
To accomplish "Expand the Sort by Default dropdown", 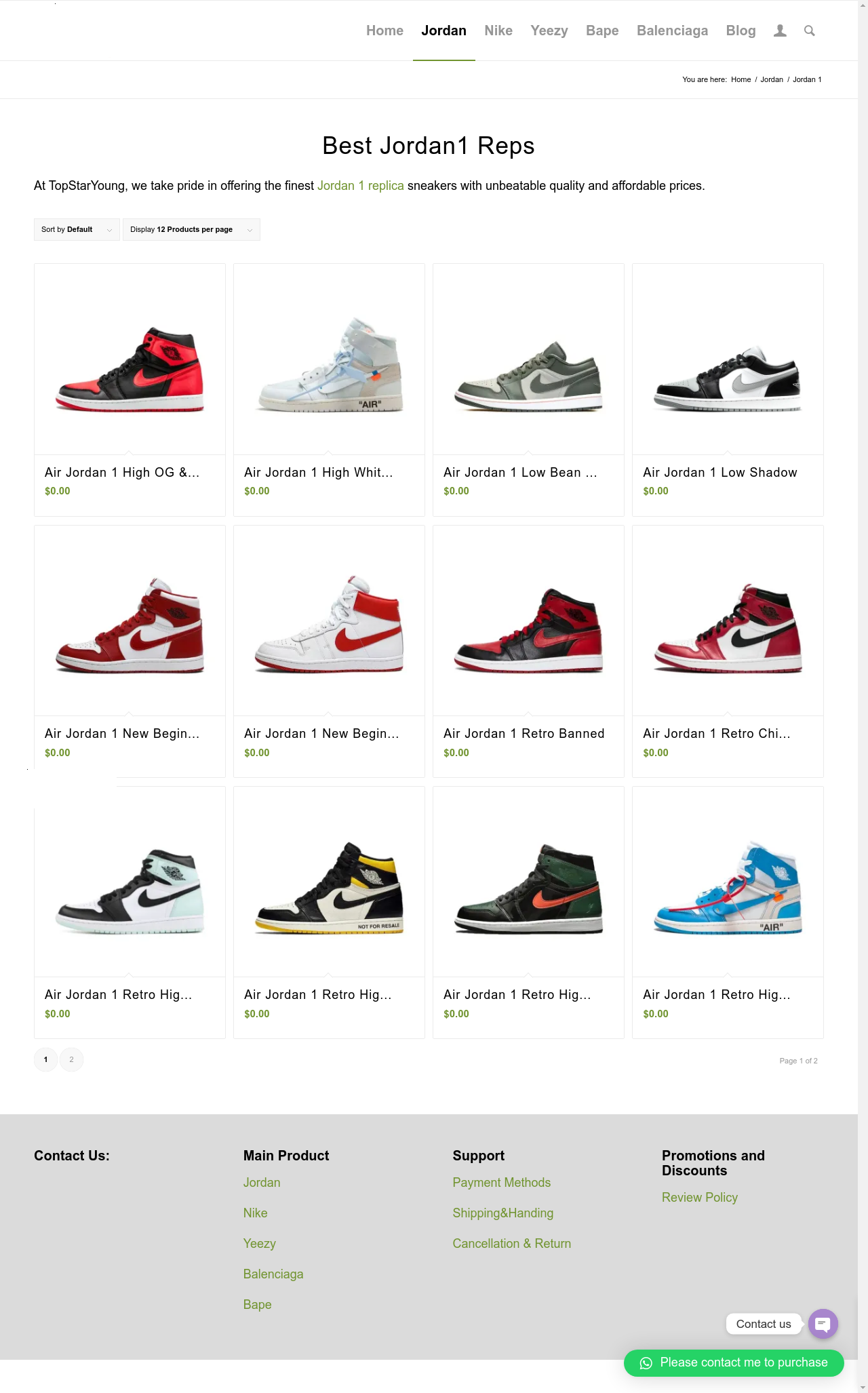I will tap(77, 229).
